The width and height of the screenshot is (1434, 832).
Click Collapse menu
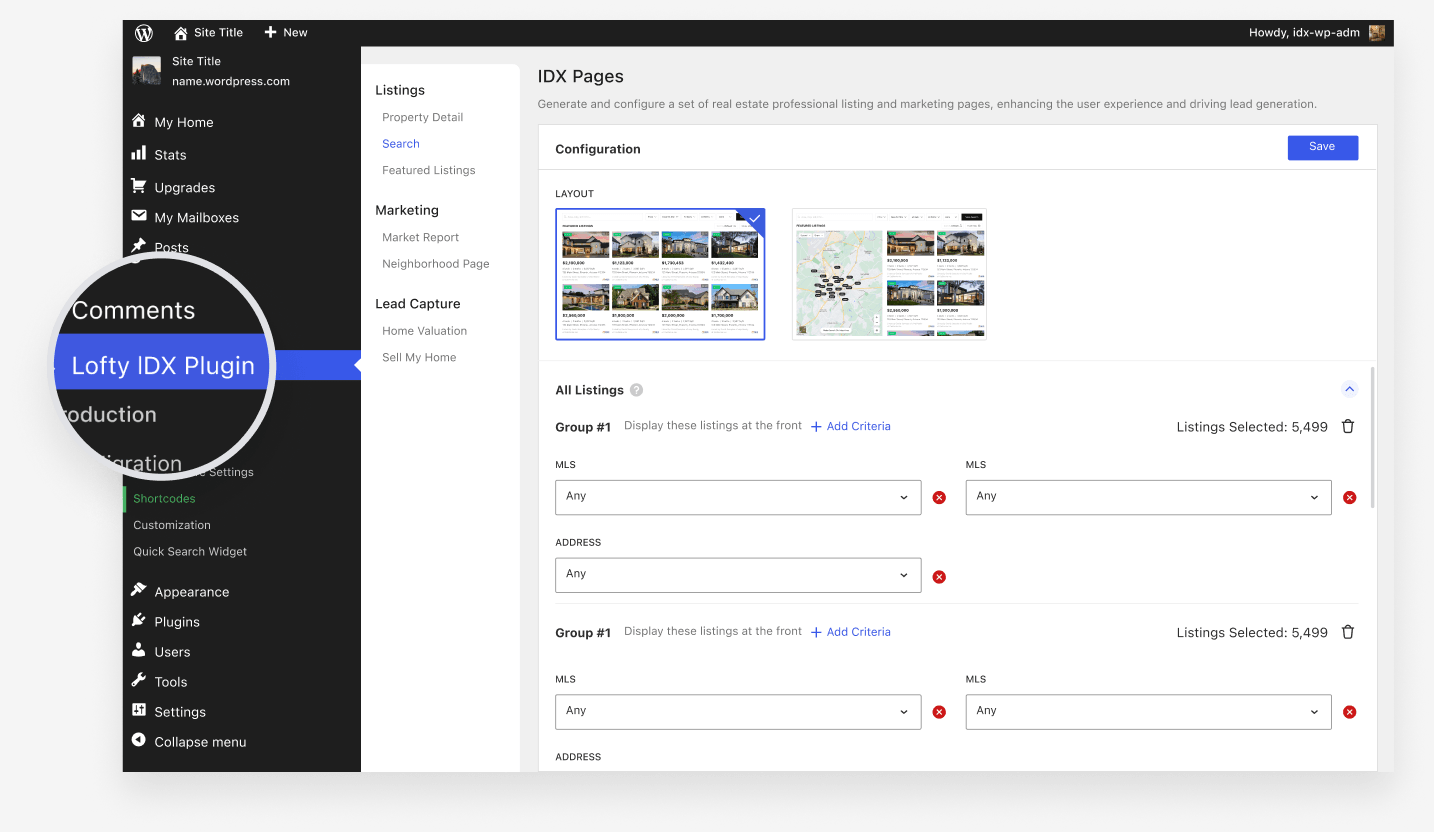[x=189, y=742]
